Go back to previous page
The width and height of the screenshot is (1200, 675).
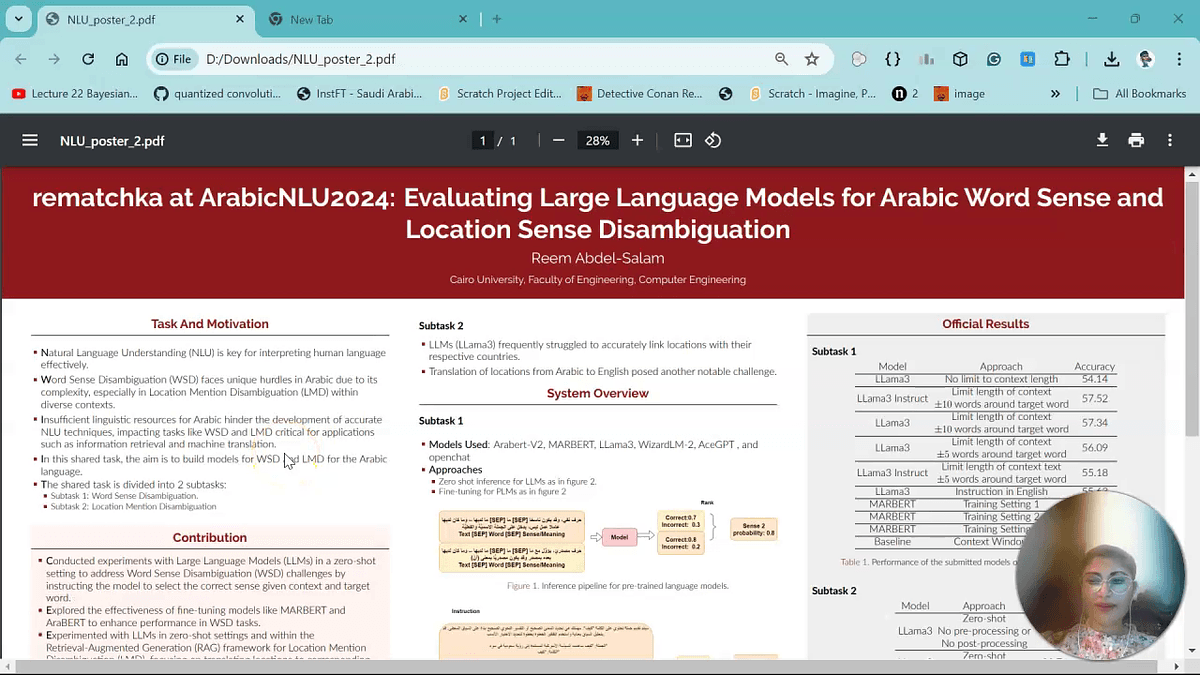click(21, 59)
